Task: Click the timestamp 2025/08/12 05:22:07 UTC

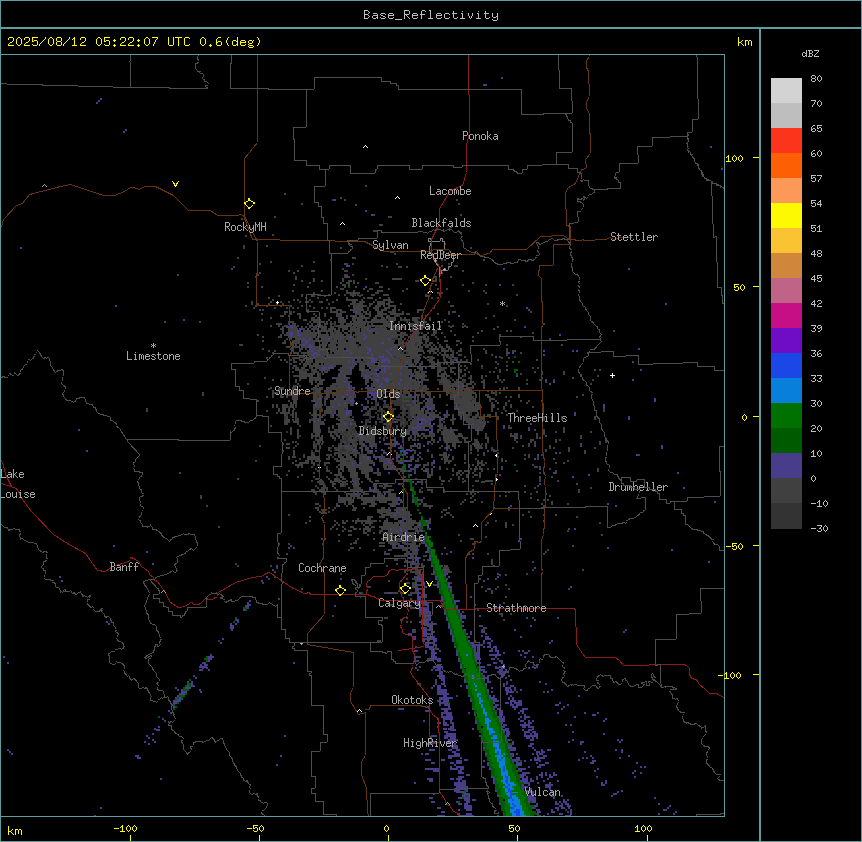Action: (98, 42)
